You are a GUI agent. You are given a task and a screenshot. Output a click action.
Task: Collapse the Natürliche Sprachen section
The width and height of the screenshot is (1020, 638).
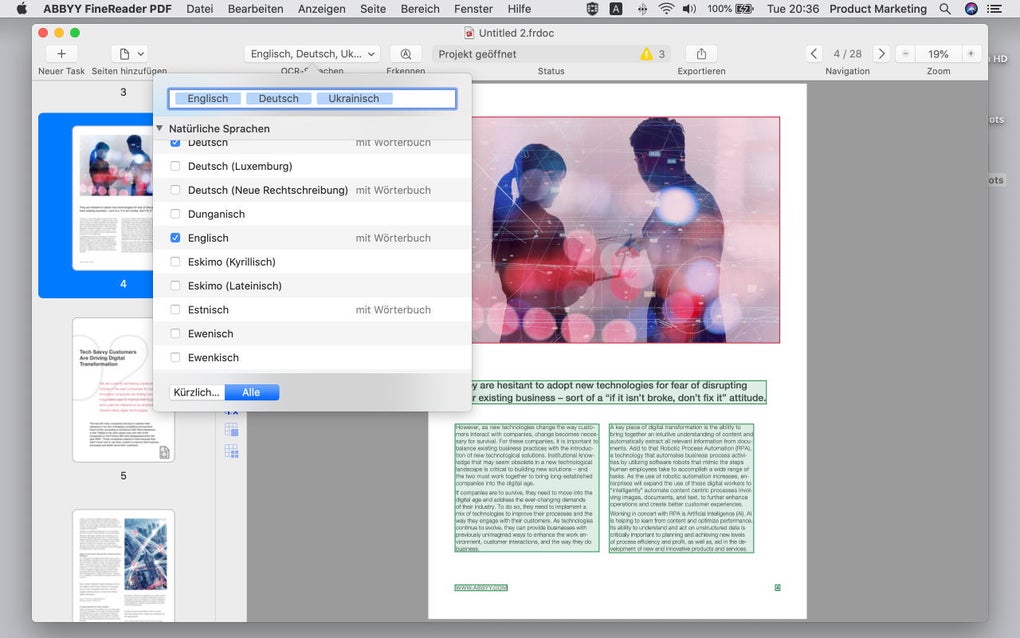(x=159, y=128)
